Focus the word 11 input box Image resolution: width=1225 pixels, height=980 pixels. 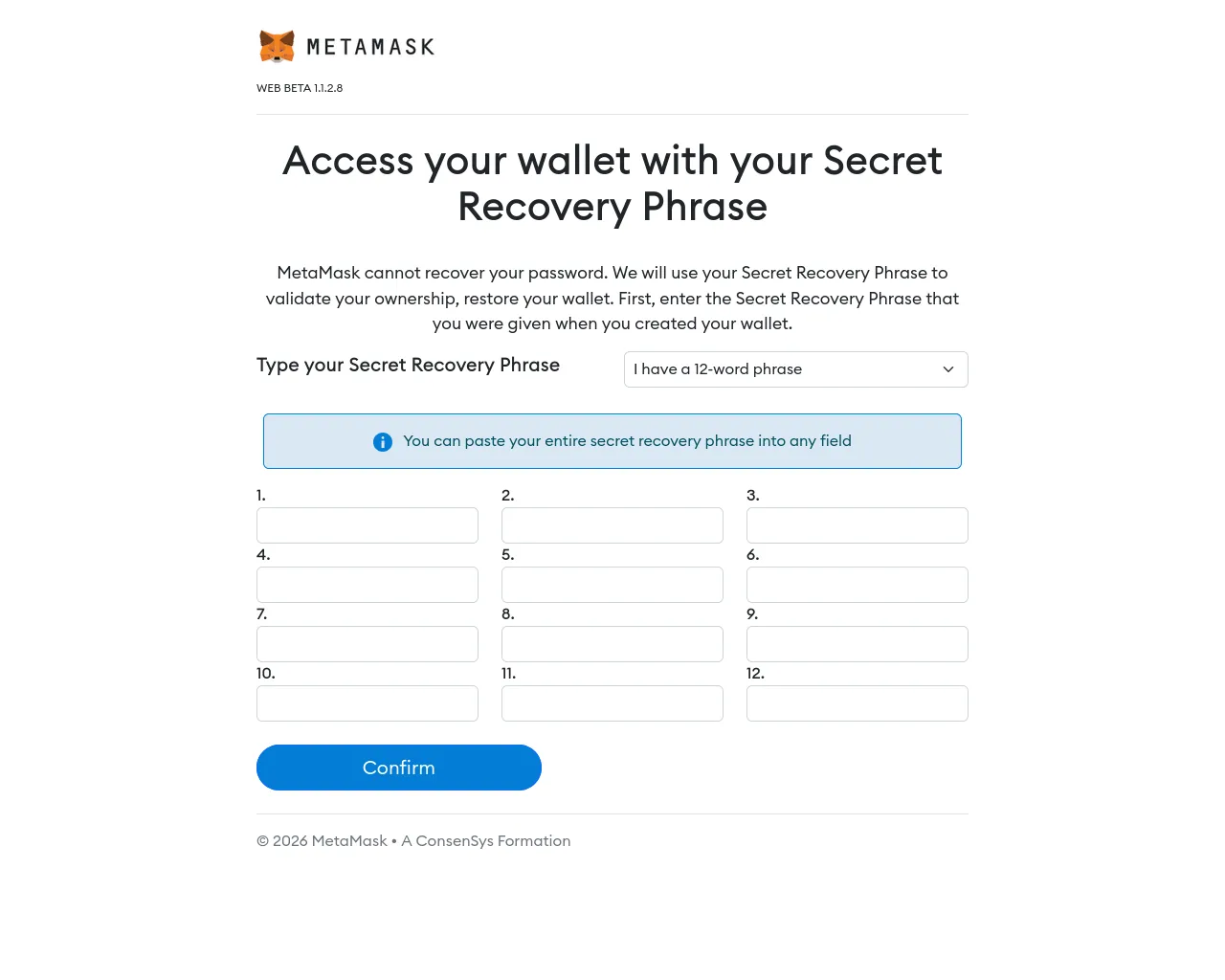coord(612,703)
